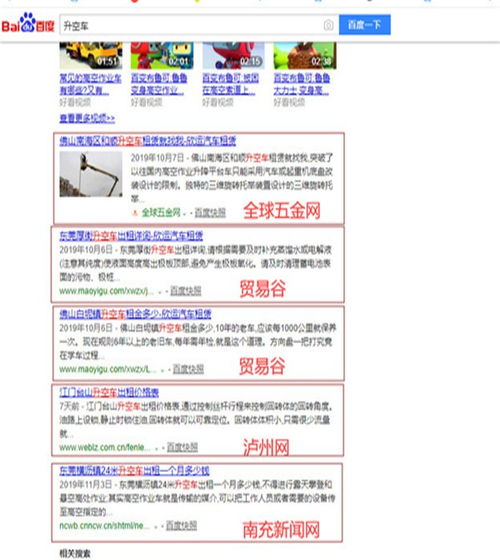
Task: Open 百度快照 for 江门台山 result
Action: [182, 447]
